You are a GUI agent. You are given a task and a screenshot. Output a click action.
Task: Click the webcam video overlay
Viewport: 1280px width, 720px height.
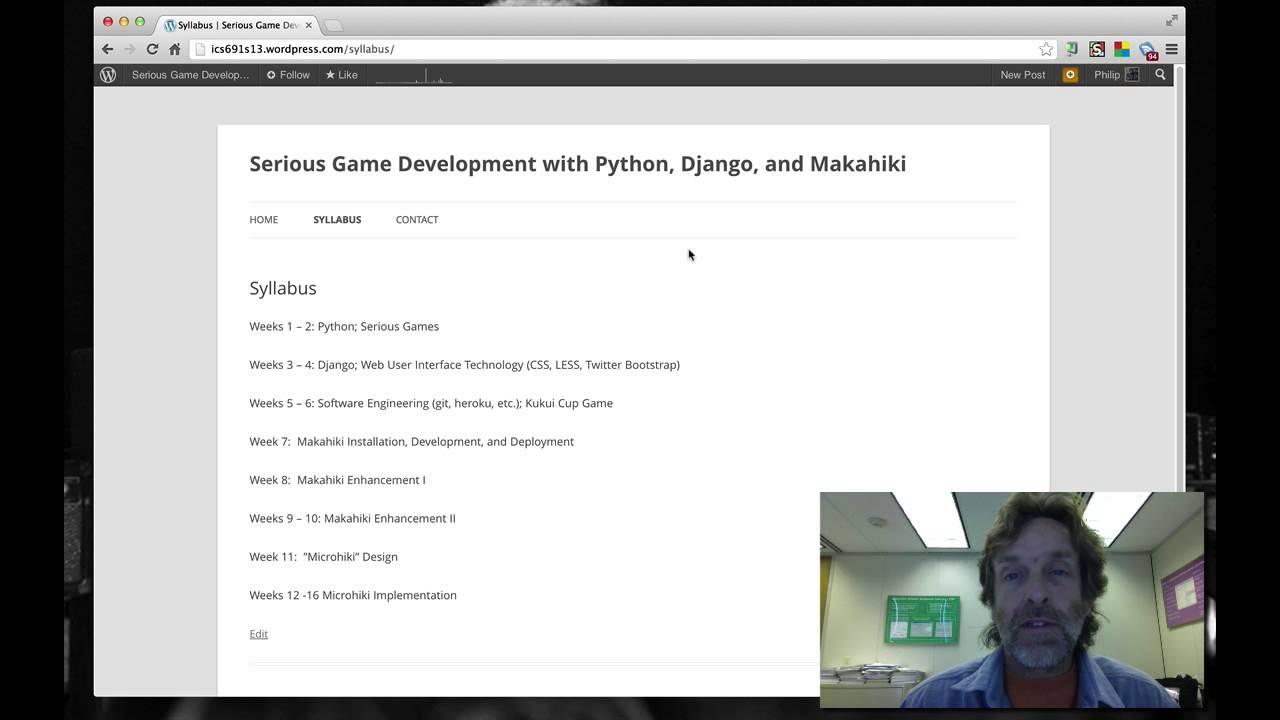coord(1012,600)
